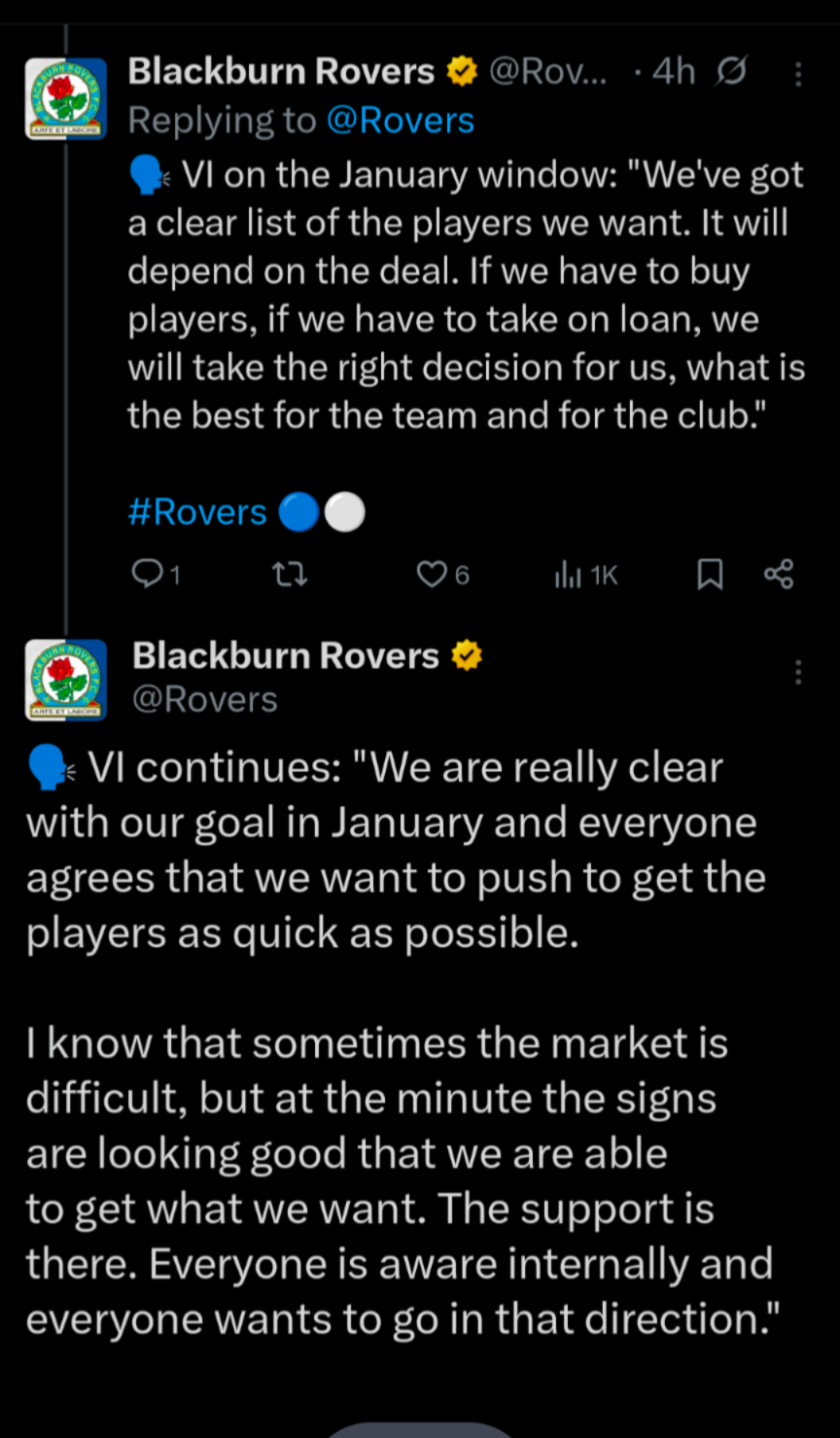The width and height of the screenshot is (840, 1438).
Task: Tap the slashed circle icon beside 4h
Action: [730, 72]
